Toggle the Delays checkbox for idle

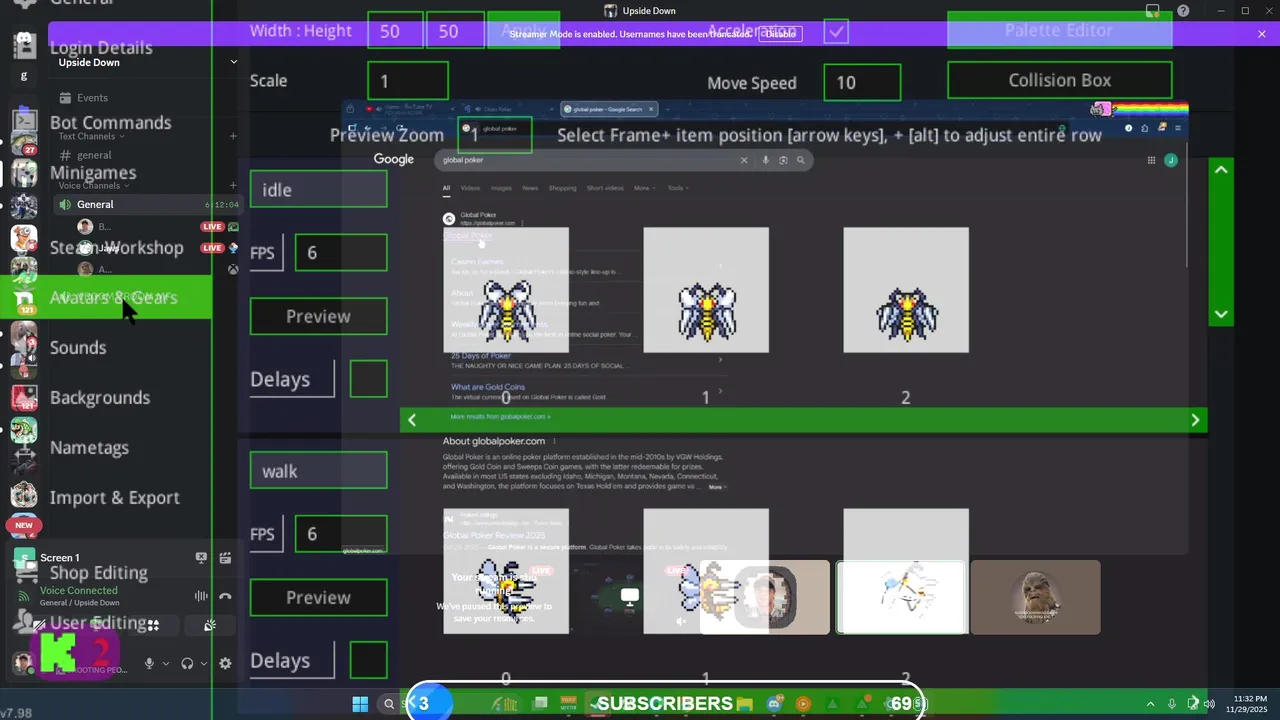(x=368, y=379)
